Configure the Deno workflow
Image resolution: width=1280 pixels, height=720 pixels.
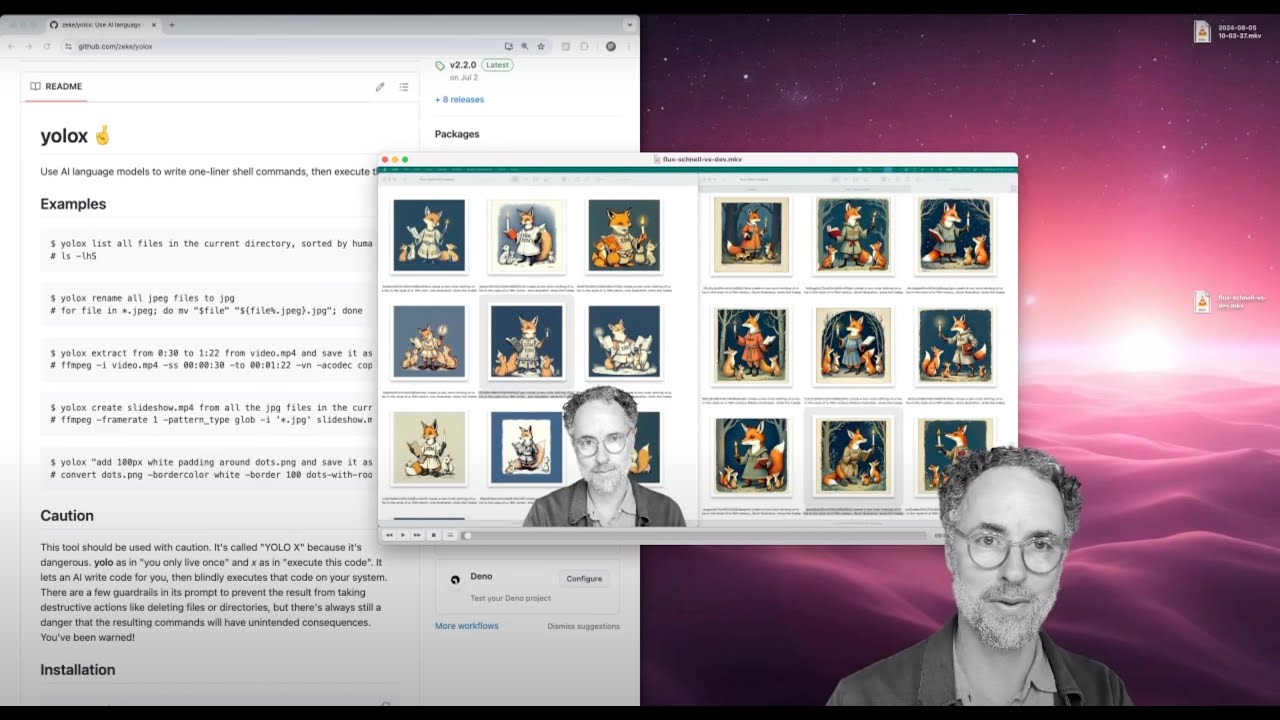click(x=584, y=579)
